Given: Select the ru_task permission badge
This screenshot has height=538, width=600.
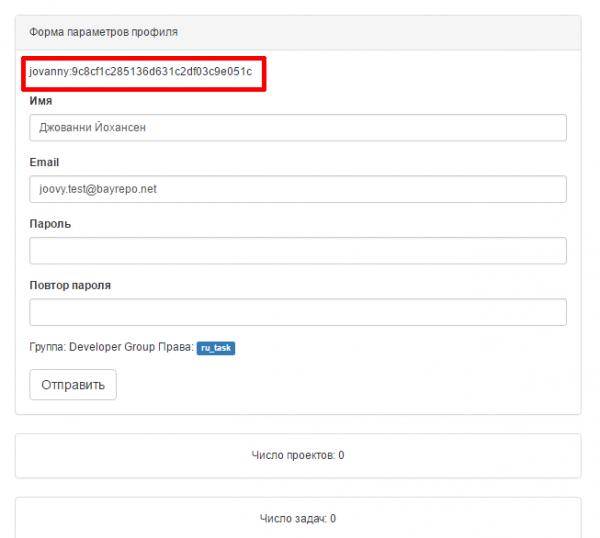Looking at the screenshot, I should tap(216, 348).
